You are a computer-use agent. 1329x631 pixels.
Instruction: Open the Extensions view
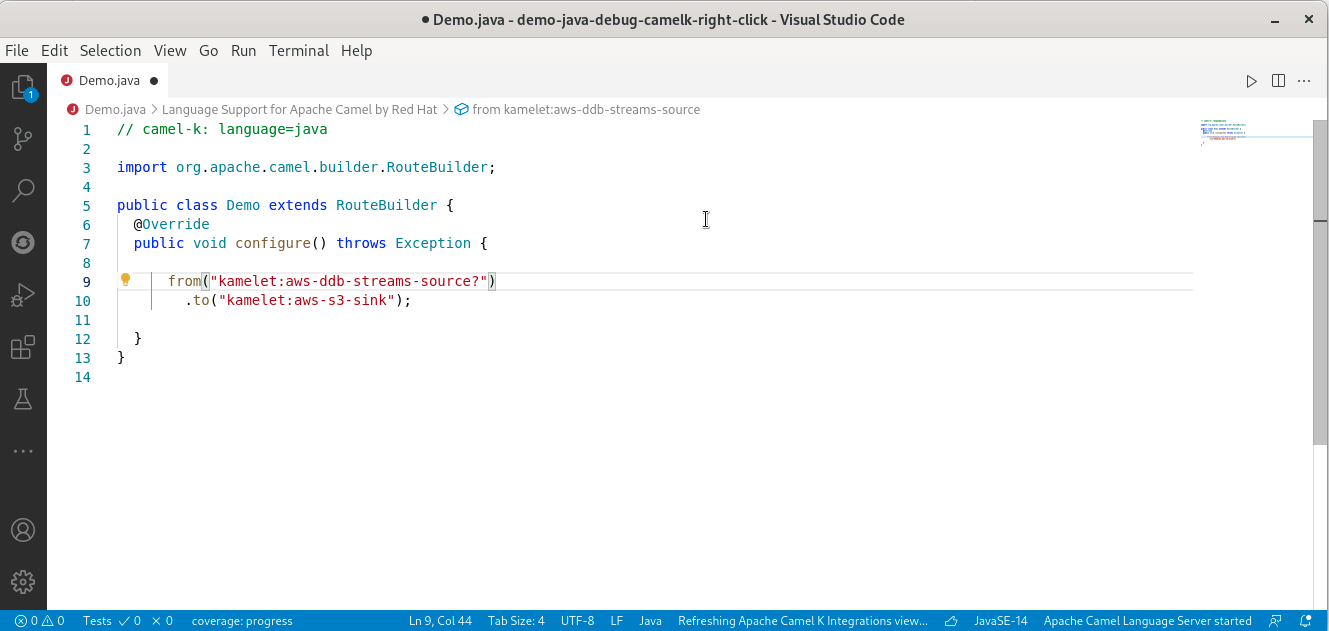coord(24,347)
